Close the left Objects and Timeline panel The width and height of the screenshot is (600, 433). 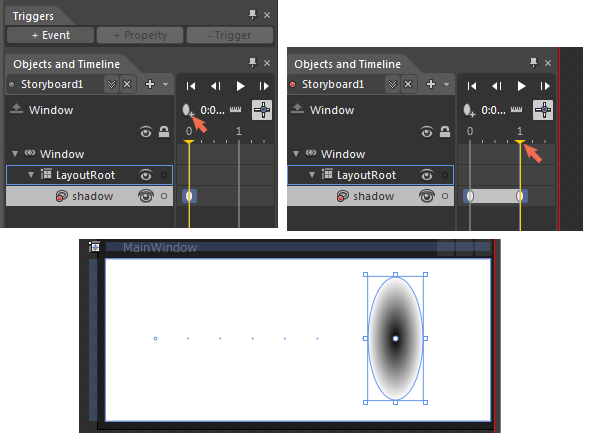click(267, 63)
